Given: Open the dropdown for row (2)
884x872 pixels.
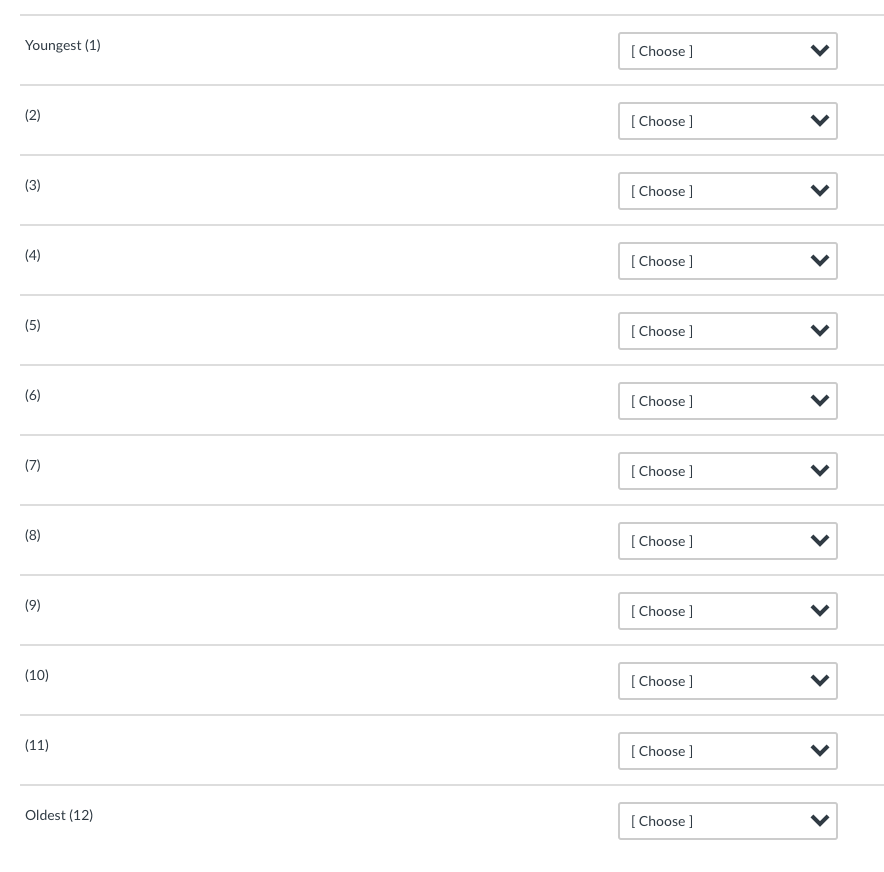Looking at the screenshot, I should point(727,121).
